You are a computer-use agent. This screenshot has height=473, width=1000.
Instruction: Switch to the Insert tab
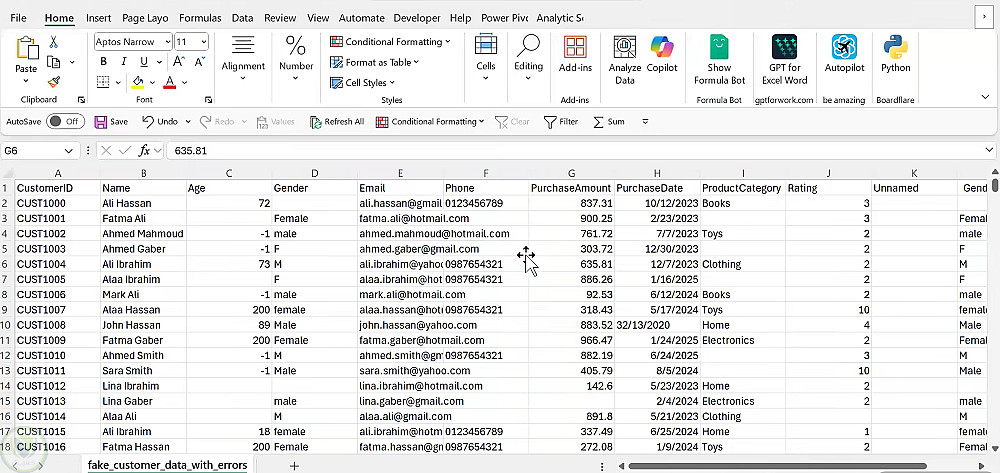[x=98, y=18]
